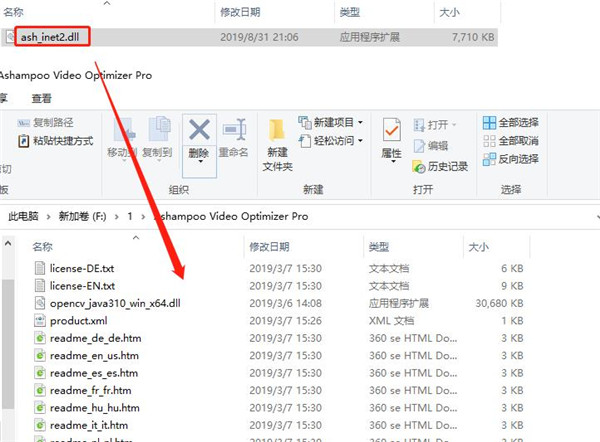Screen dimensions: 600x442
Task: Click the Move to (移动到) icon
Action: [x=123, y=129]
